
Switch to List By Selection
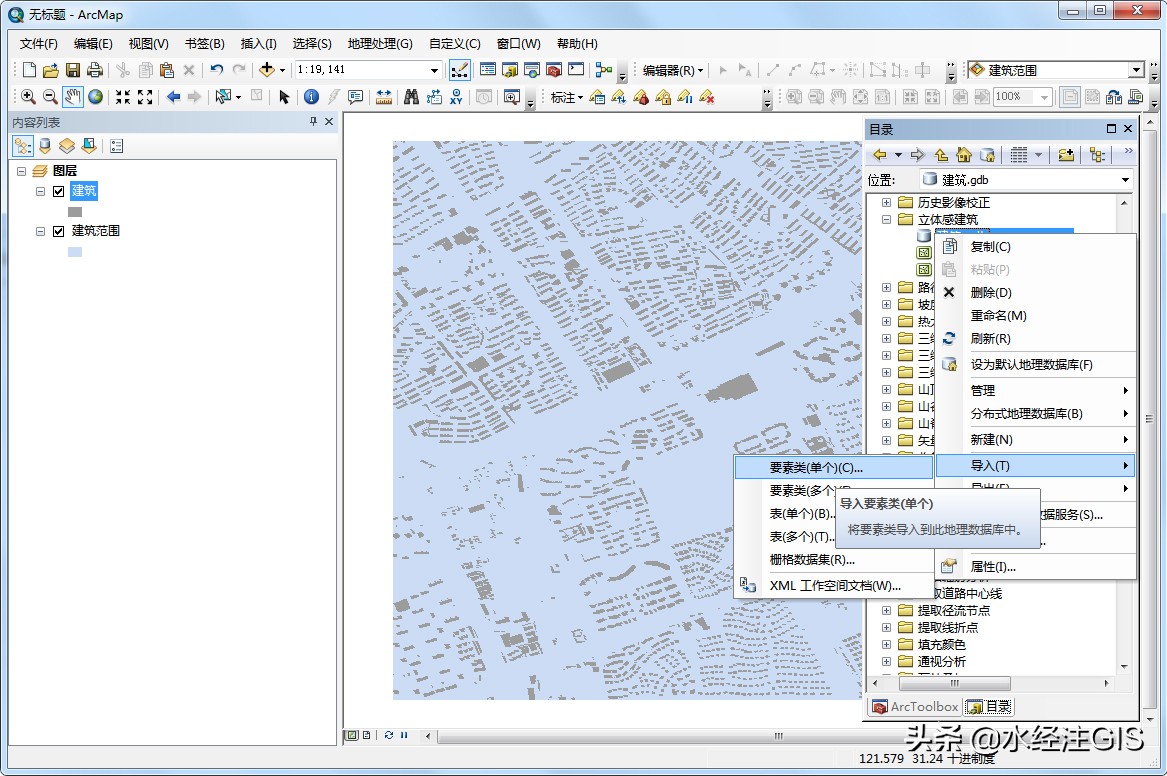click(x=89, y=146)
